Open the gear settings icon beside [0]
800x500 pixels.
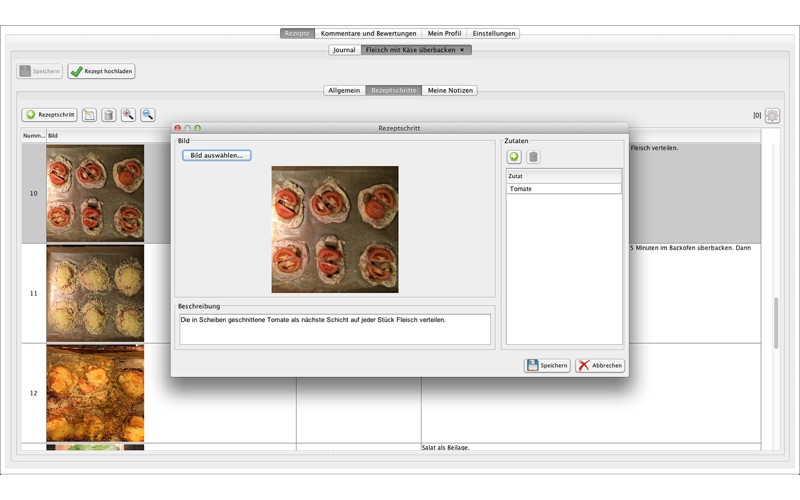[772, 115]
